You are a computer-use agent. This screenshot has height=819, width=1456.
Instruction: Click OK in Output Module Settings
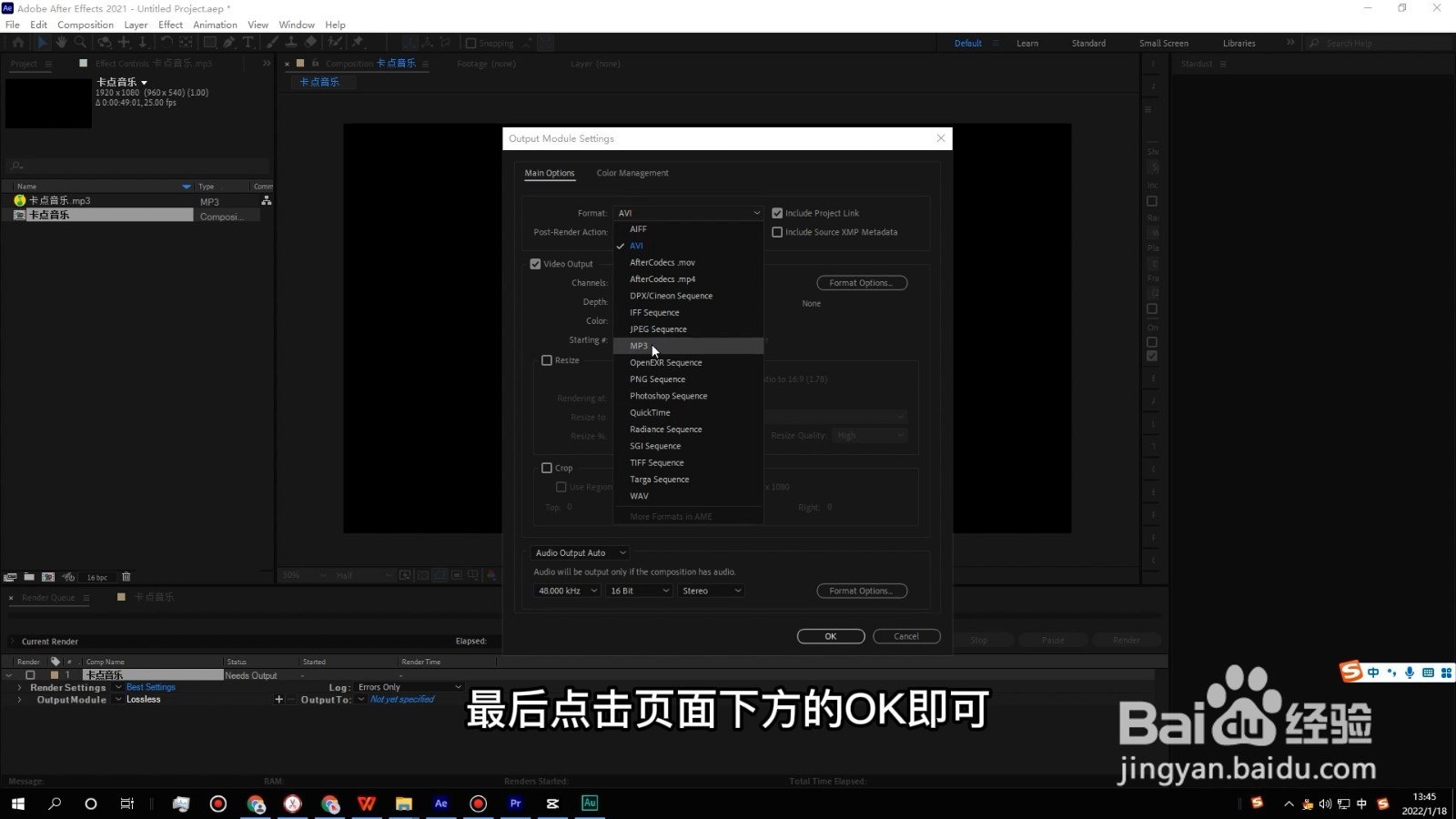pos(830,636)
